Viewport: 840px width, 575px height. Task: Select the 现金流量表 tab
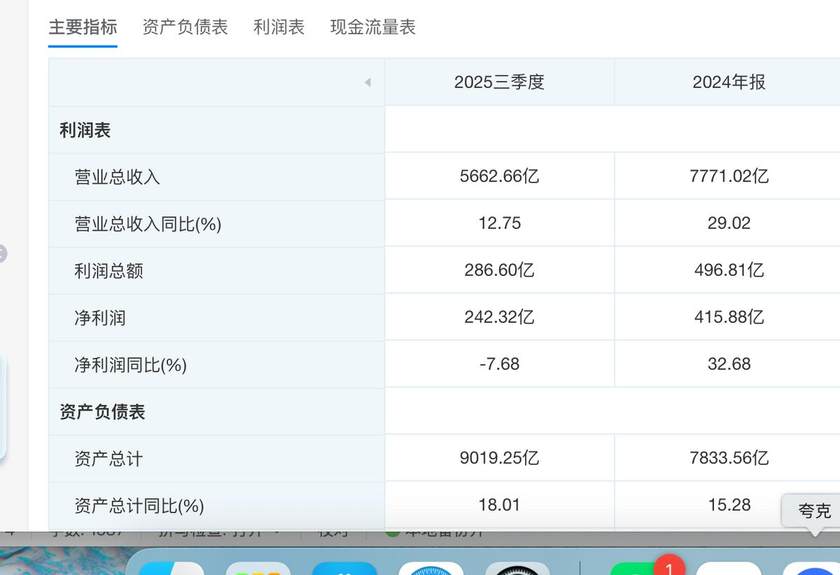(x=373, y=27)
